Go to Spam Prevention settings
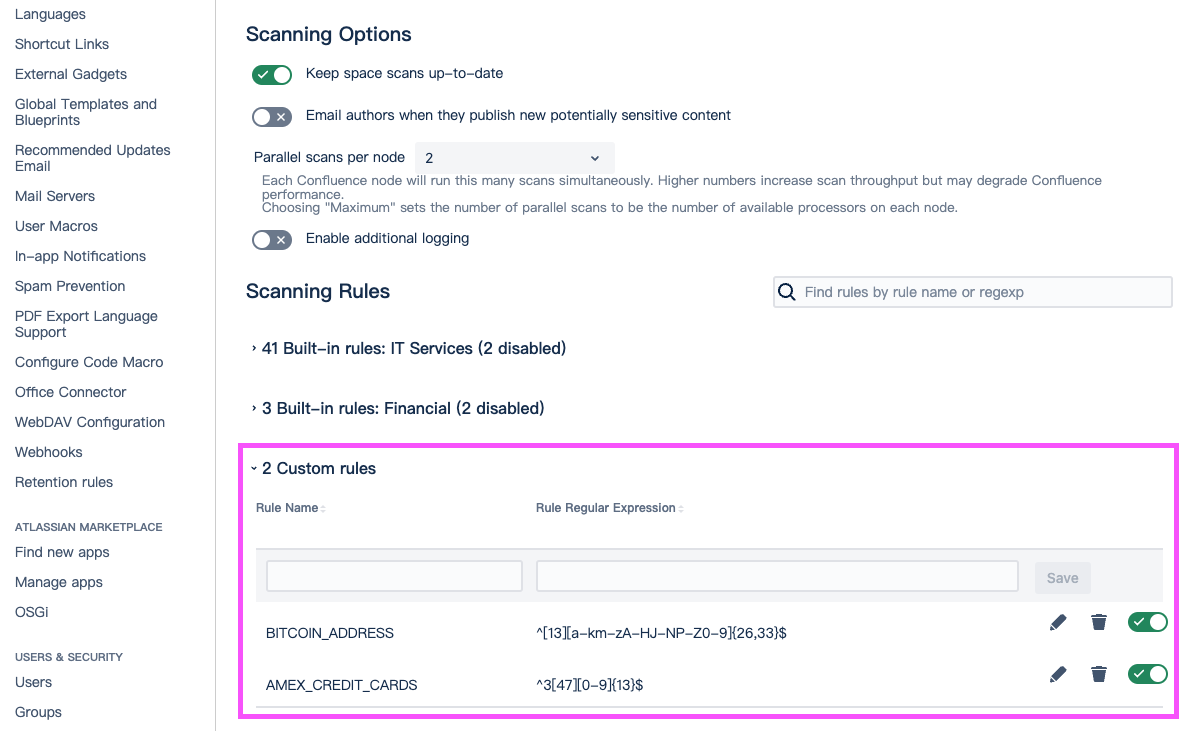Image resolution: width=1191 pixels, height=731 pixels. click(70, 286)
